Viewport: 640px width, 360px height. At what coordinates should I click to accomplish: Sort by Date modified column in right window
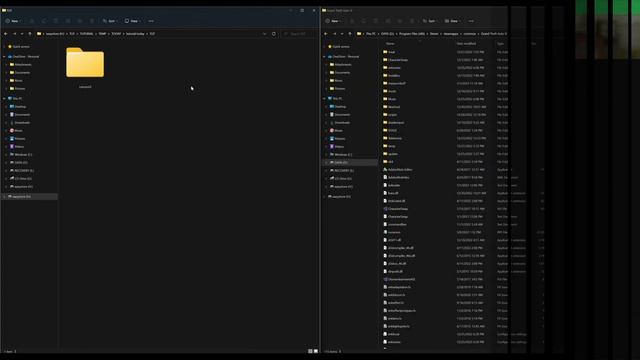pyautogui.click(x=466, y=43)
